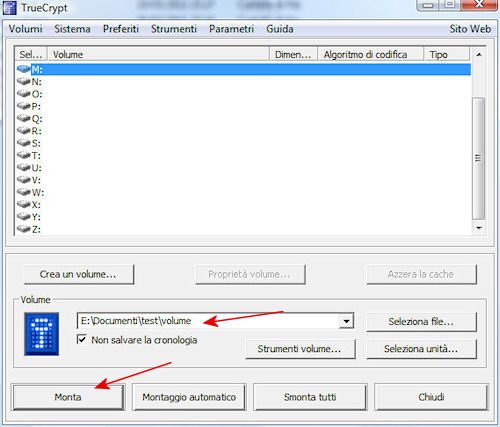Screen dimensions: 500x427
Task: Open the Strumenti menu
Action: [174, 29]
